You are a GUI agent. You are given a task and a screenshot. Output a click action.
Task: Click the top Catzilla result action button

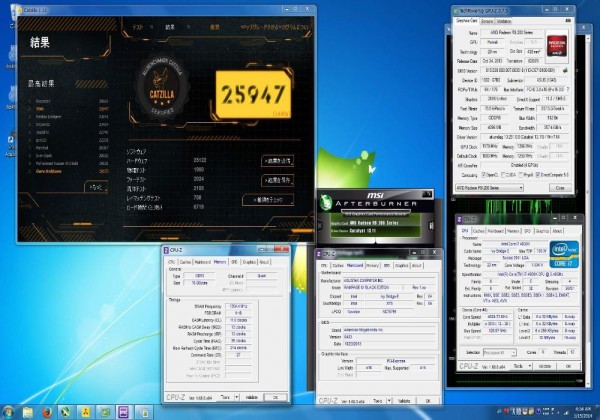278,161
